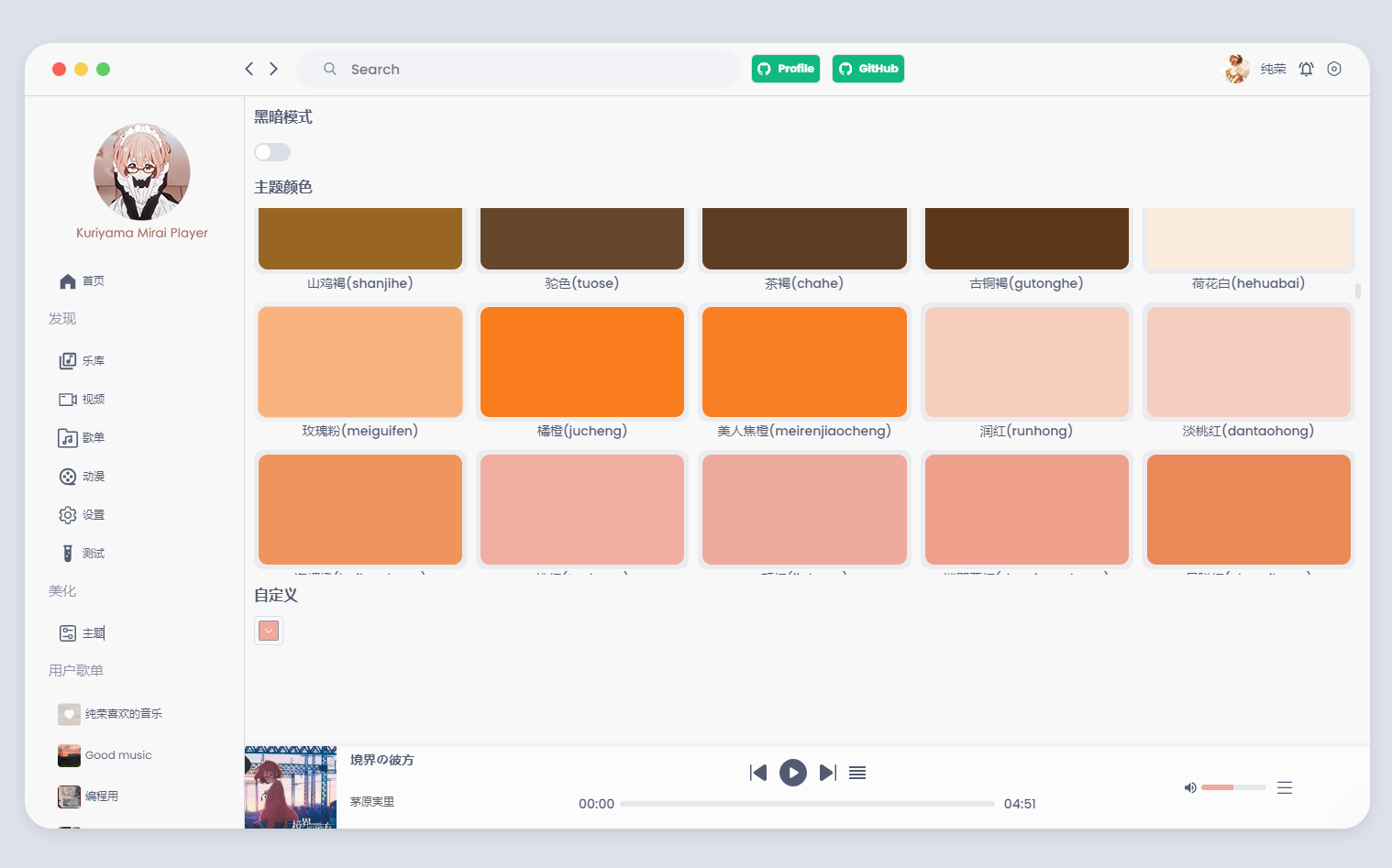The width and height of the screenshot is (1392, 868).
Task: Click the volume speaker icon
Action: [x=1189, y=787]
